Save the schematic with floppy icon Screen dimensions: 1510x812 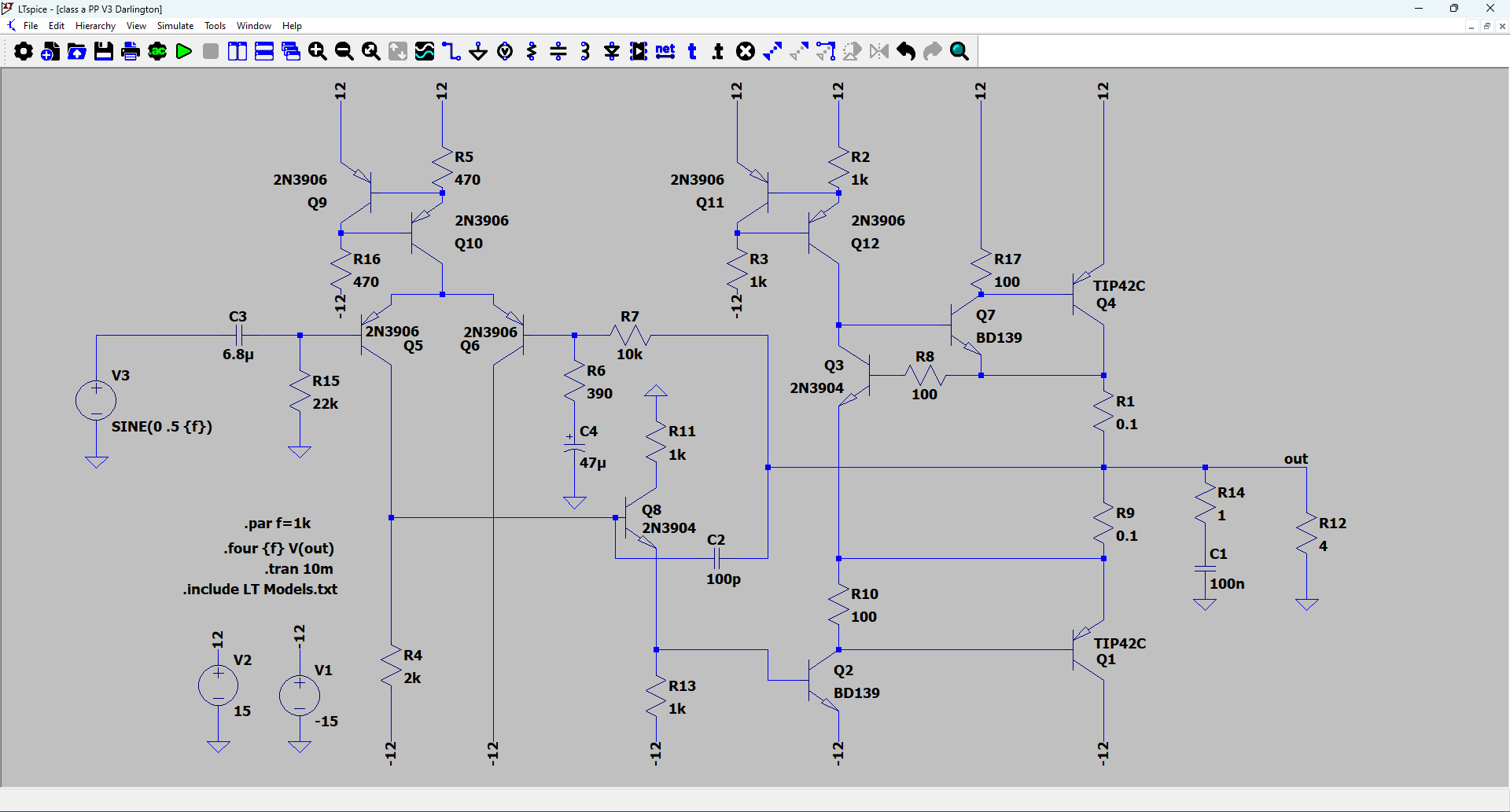104,52
